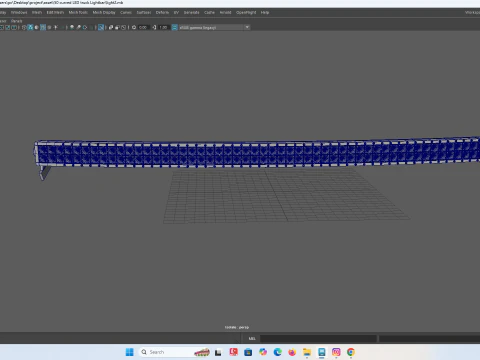Toggle Textured display icon
This screenshot has width=480, height=360.
[x=49, y=27]
